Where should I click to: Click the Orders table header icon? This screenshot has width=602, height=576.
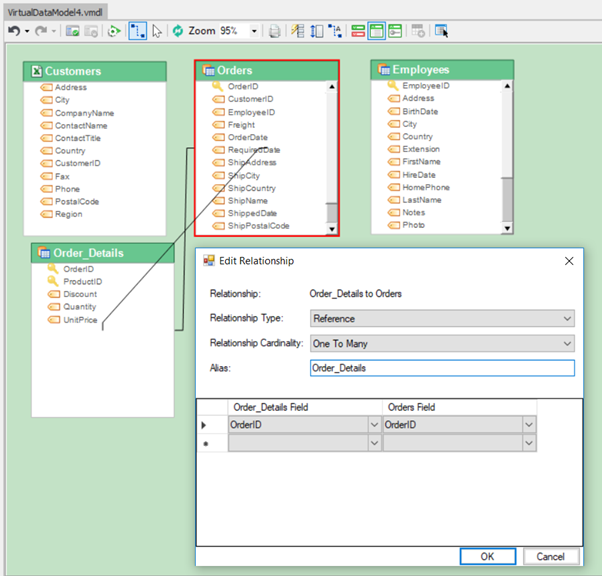coord(208,71)
